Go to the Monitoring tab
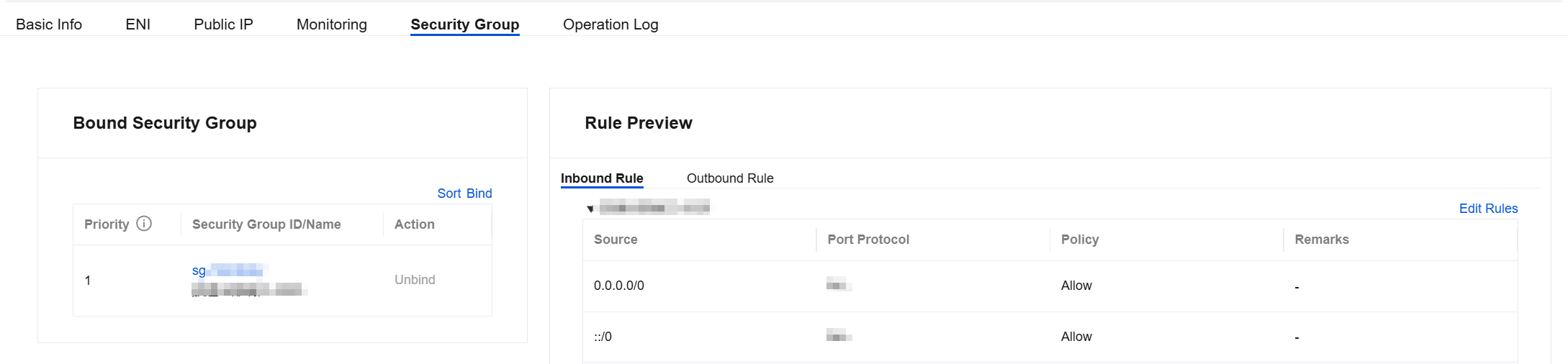The height and width of the screenshot is (364, 1568). tap(332, 24)
